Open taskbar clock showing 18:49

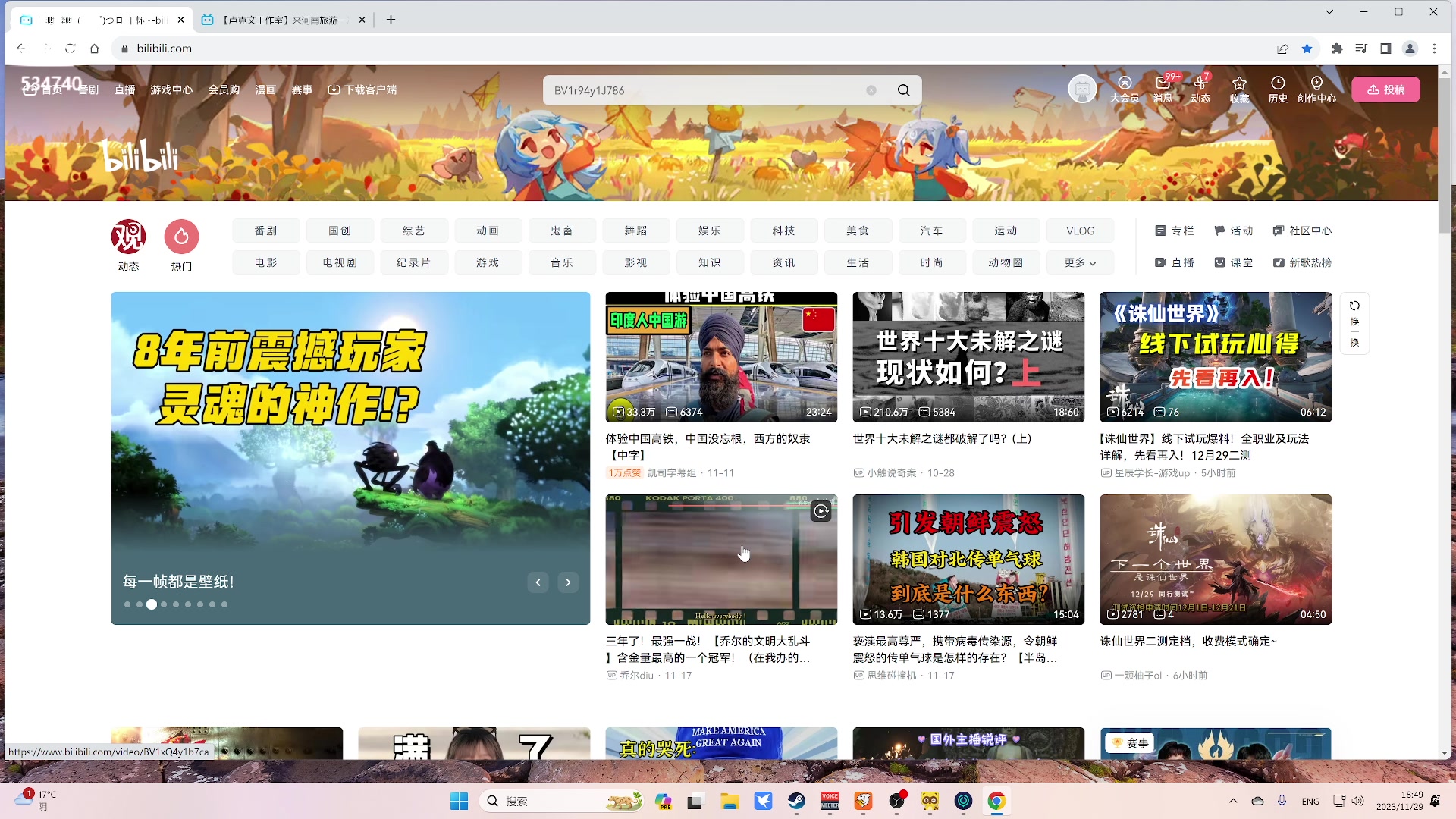(x=1400, y=801)
